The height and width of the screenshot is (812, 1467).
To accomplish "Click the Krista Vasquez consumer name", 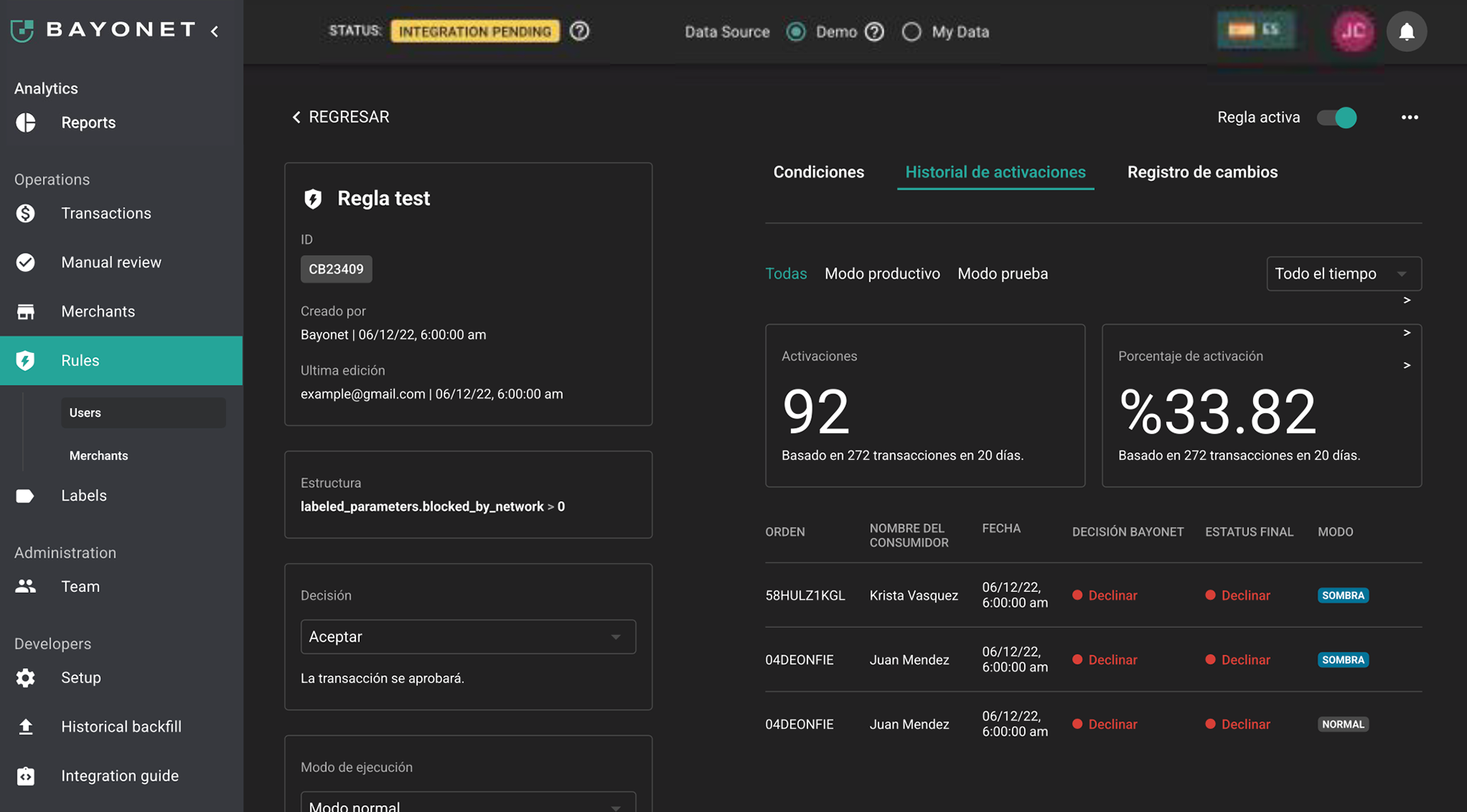I will point(914,595).
